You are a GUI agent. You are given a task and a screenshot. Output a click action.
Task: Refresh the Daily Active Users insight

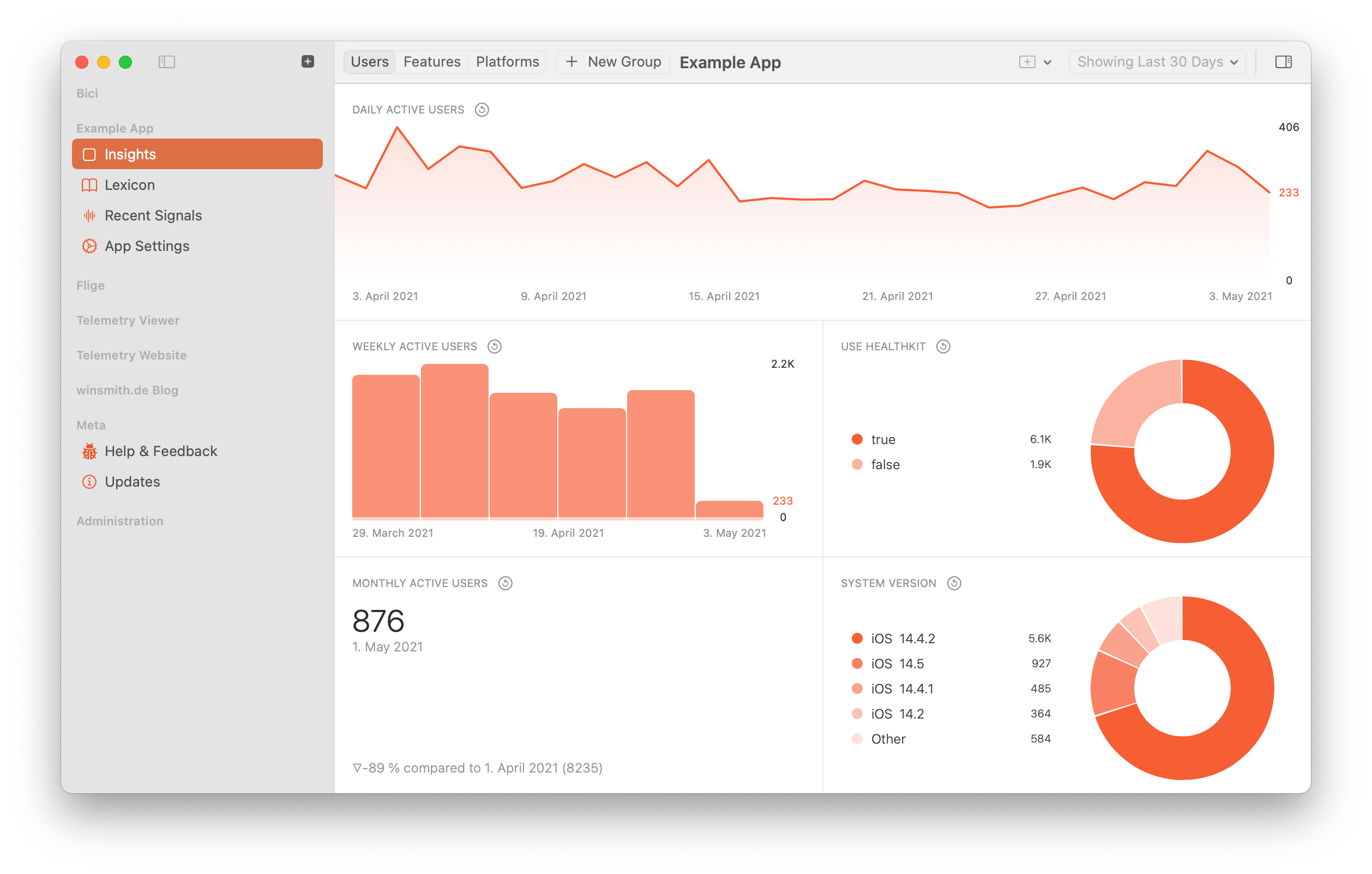482,110
